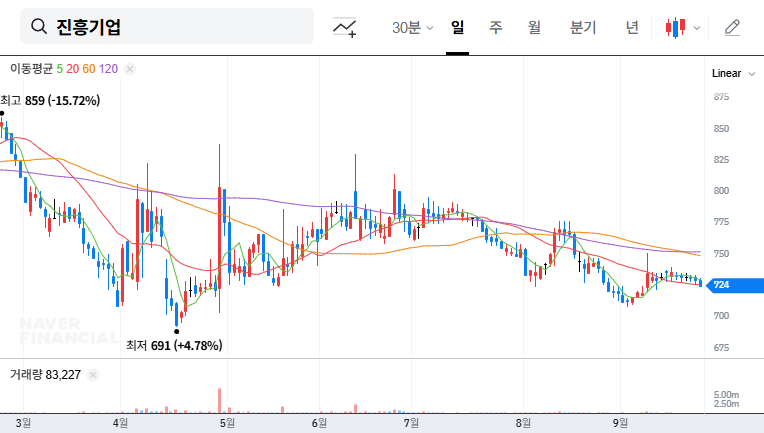Click the current price 724 tag
This screenshot has width=764, height=433.
click(x=734, y=285)
